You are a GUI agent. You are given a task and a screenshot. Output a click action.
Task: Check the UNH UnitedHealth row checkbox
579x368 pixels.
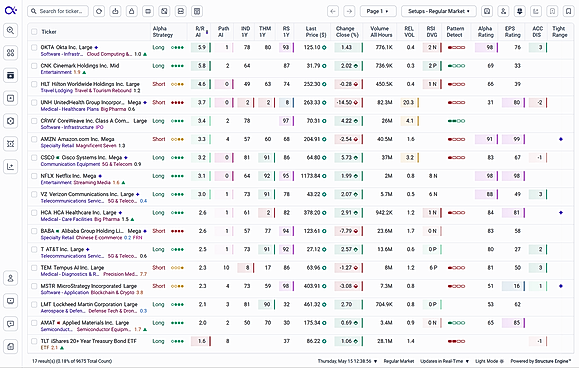[34, 102]
